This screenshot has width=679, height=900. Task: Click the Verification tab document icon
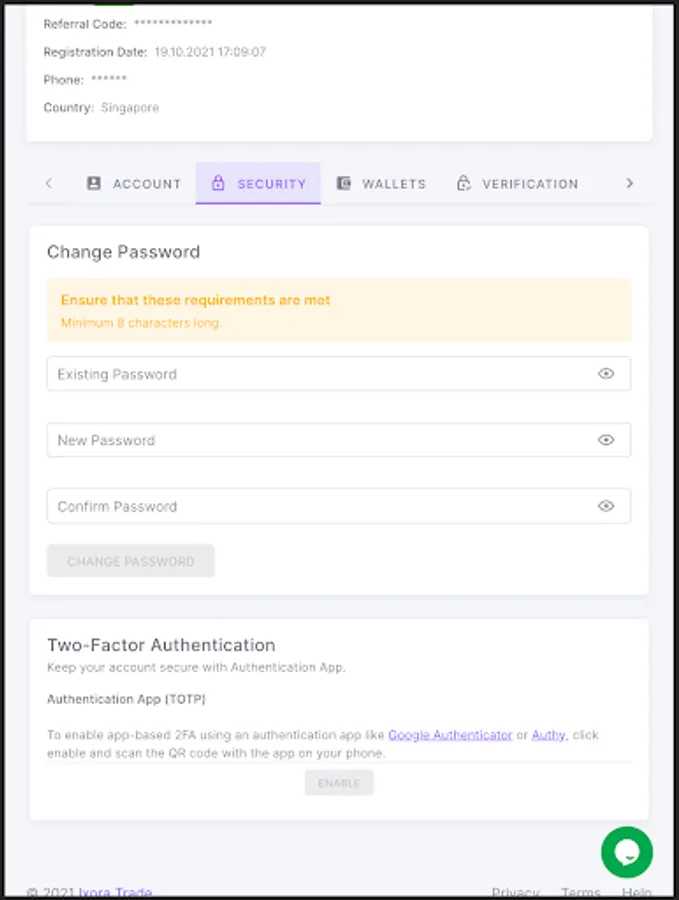(x=463, y=184)
